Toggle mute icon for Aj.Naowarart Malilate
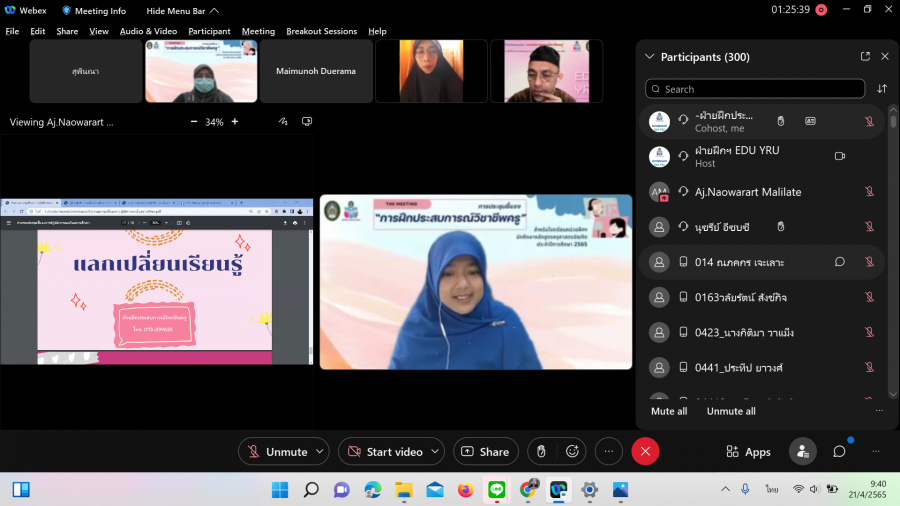Screen dimensions: 900x506 (869, 192)
